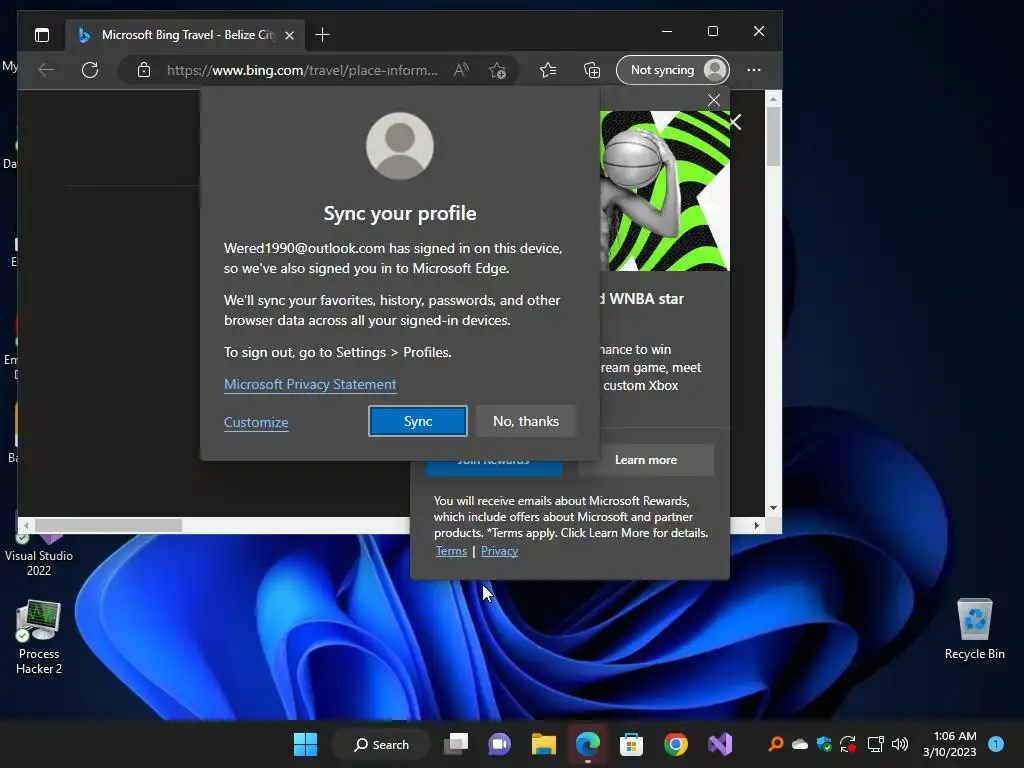Close the ad card with X icon
Image resolution: width=1024 pixels, height=768 pixels.
point(735,122)
